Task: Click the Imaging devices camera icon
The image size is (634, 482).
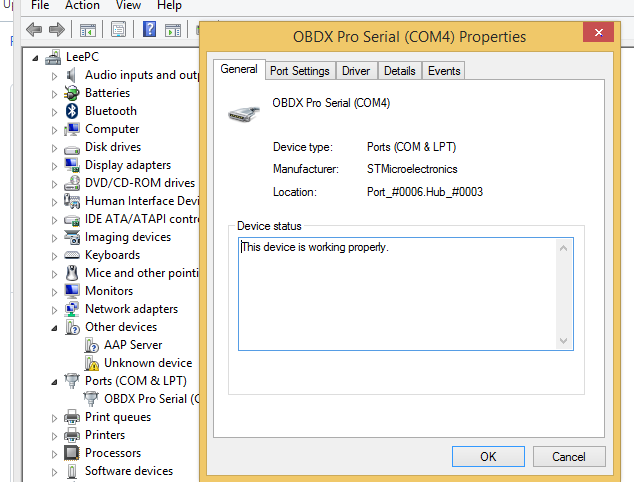Action: [x=72, y=237]
